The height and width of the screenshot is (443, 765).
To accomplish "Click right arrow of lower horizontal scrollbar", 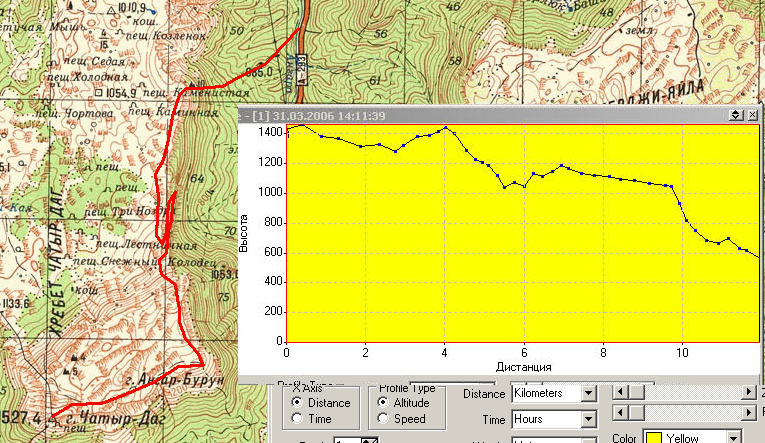I will [749, 413].
